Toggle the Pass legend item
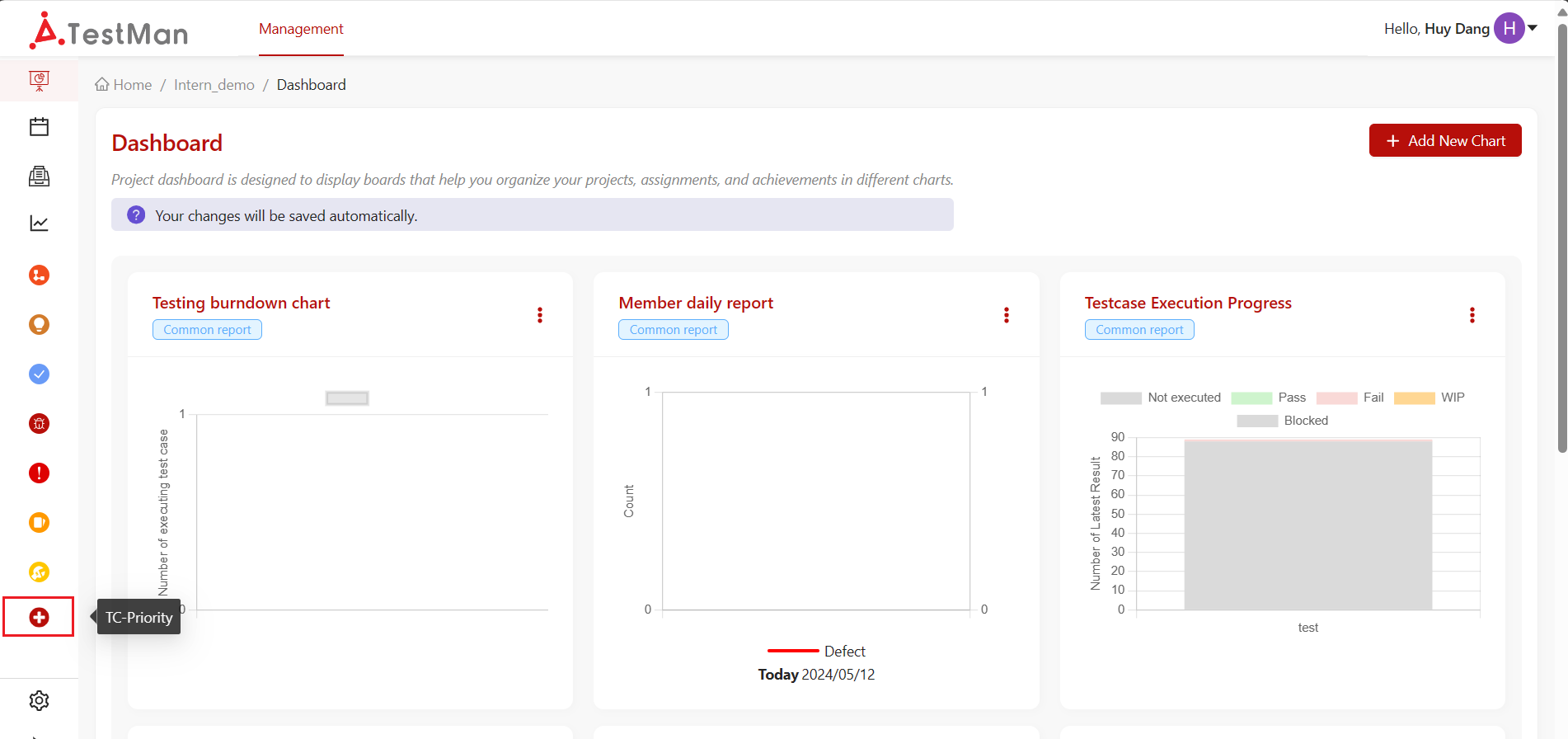The width and height of the screenshot is (1568, 739). click(x=1269, y=398)
